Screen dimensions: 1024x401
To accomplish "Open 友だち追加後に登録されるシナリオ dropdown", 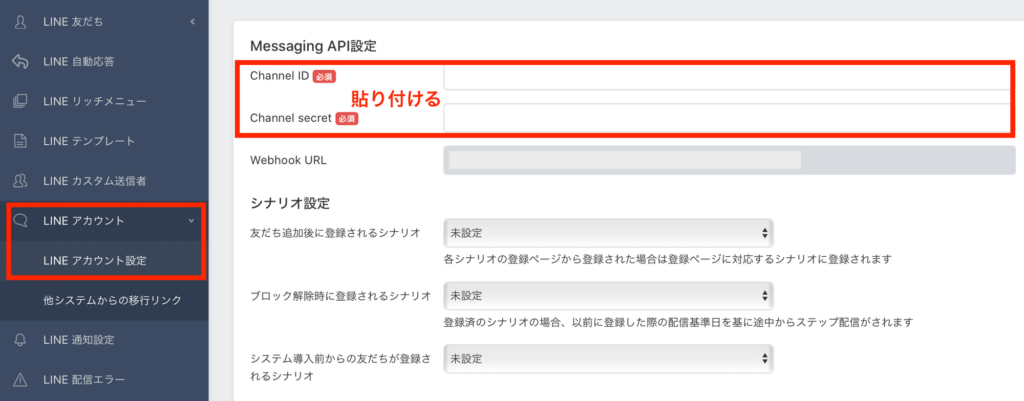I will [x=608, y=233].
